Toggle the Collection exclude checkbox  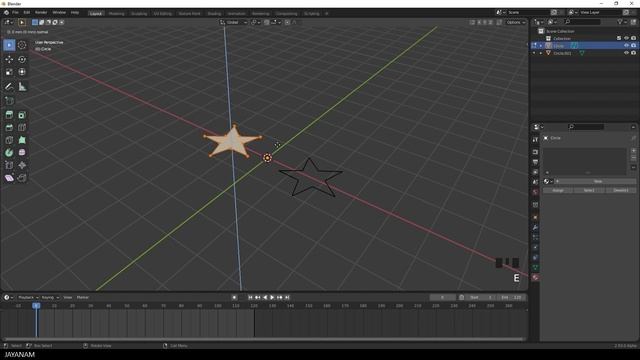pyautogui.click(x=619, y=38)
